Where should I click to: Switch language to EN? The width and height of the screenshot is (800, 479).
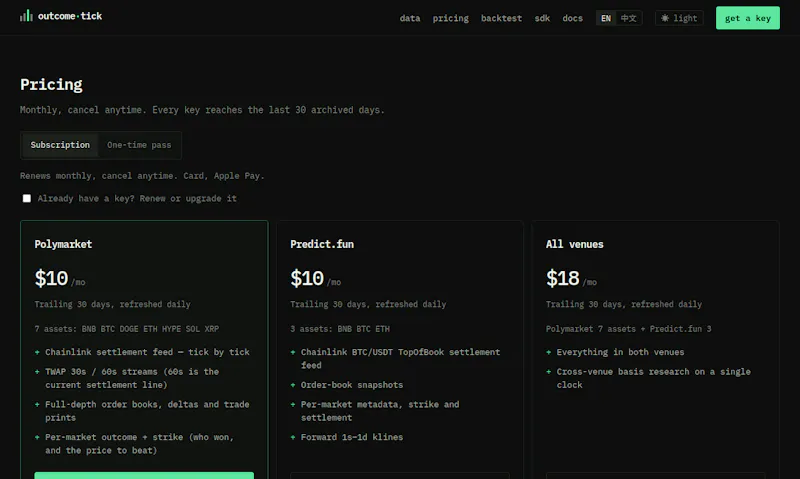606,18
